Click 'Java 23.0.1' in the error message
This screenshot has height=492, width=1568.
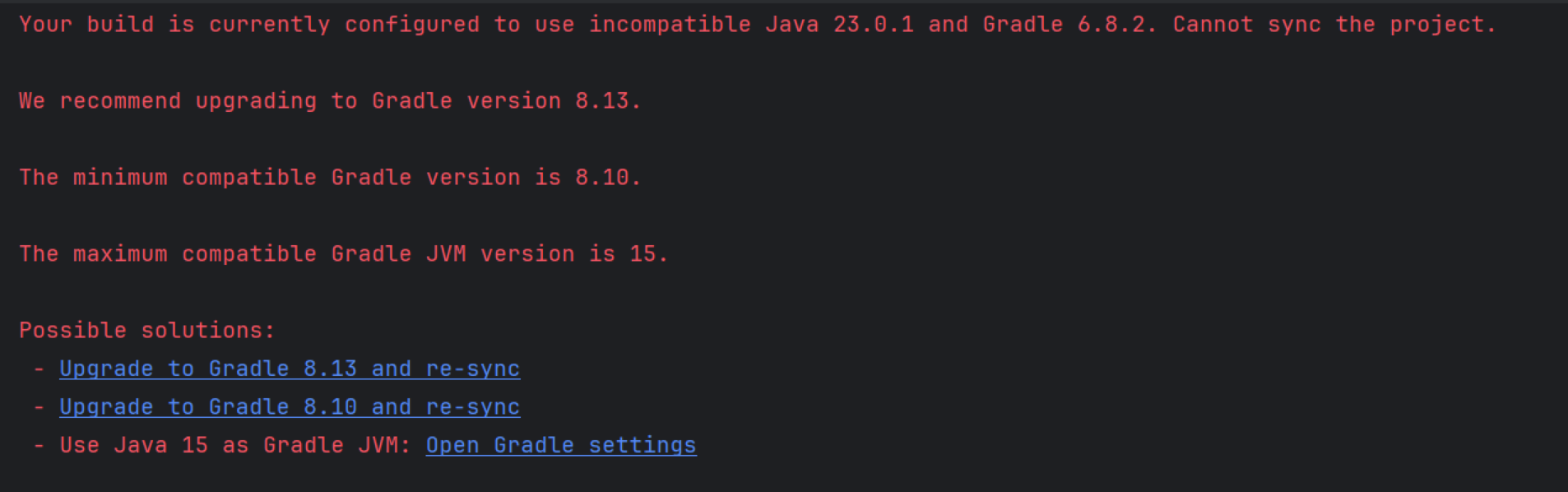pos(840,25)
